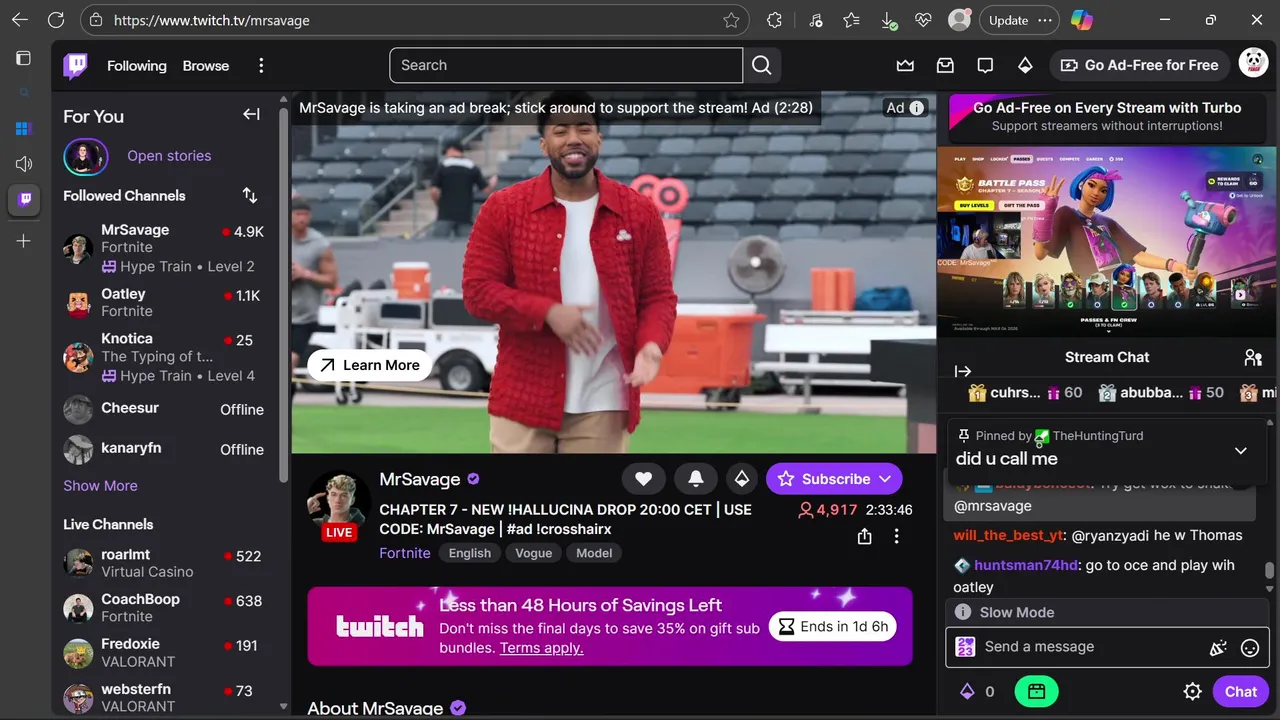The image size is (1280, 720).
Task: Collapse the stream chat panel
Action: (x=963, y=371)
